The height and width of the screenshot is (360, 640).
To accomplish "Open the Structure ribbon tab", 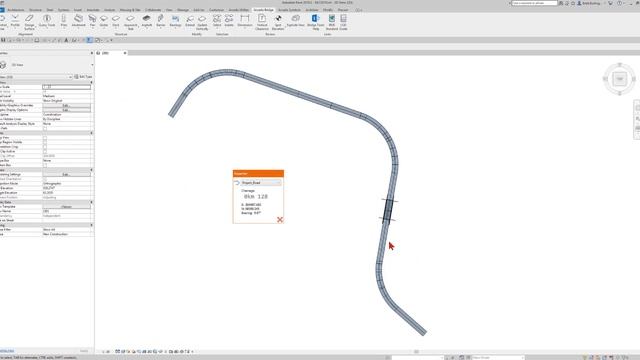I will point(35,10).
